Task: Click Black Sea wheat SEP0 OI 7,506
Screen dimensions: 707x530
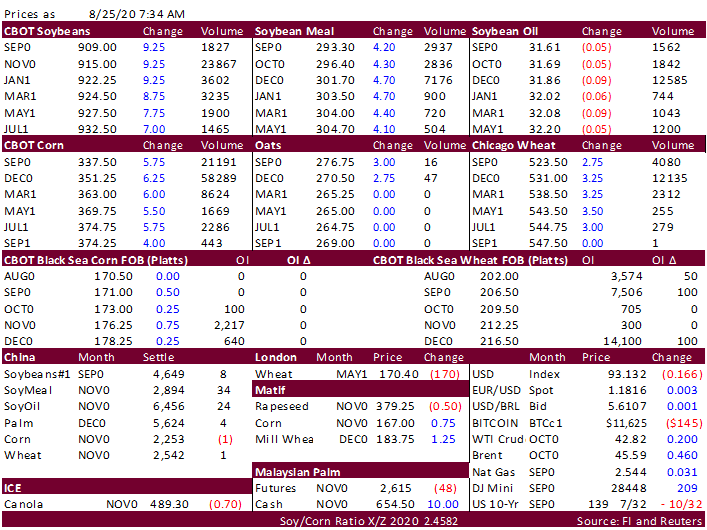Action: point(627,292)
